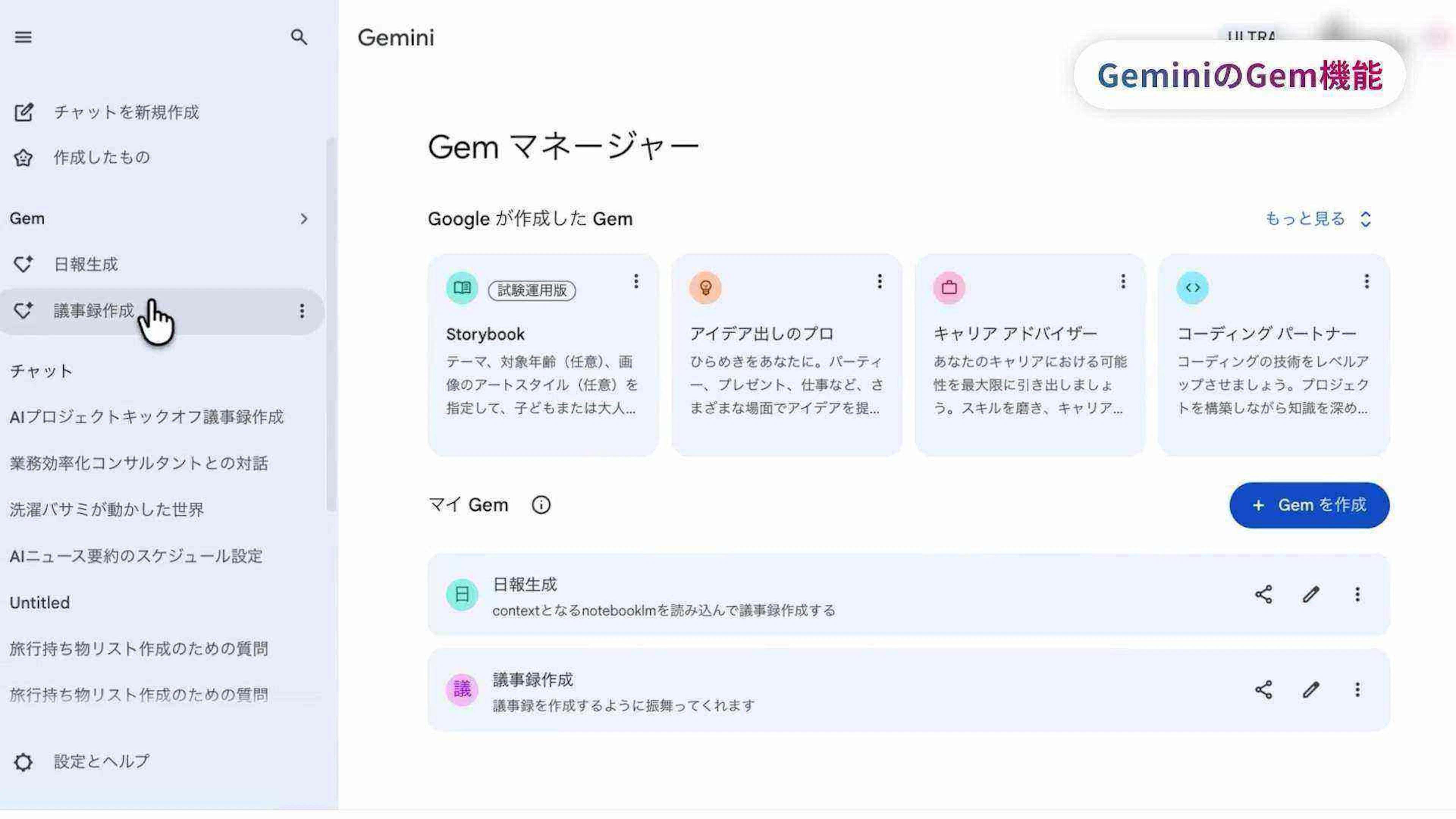Open three-dot menu on Storybook card
The image size is (1456, 819).
tap(636, 281)
